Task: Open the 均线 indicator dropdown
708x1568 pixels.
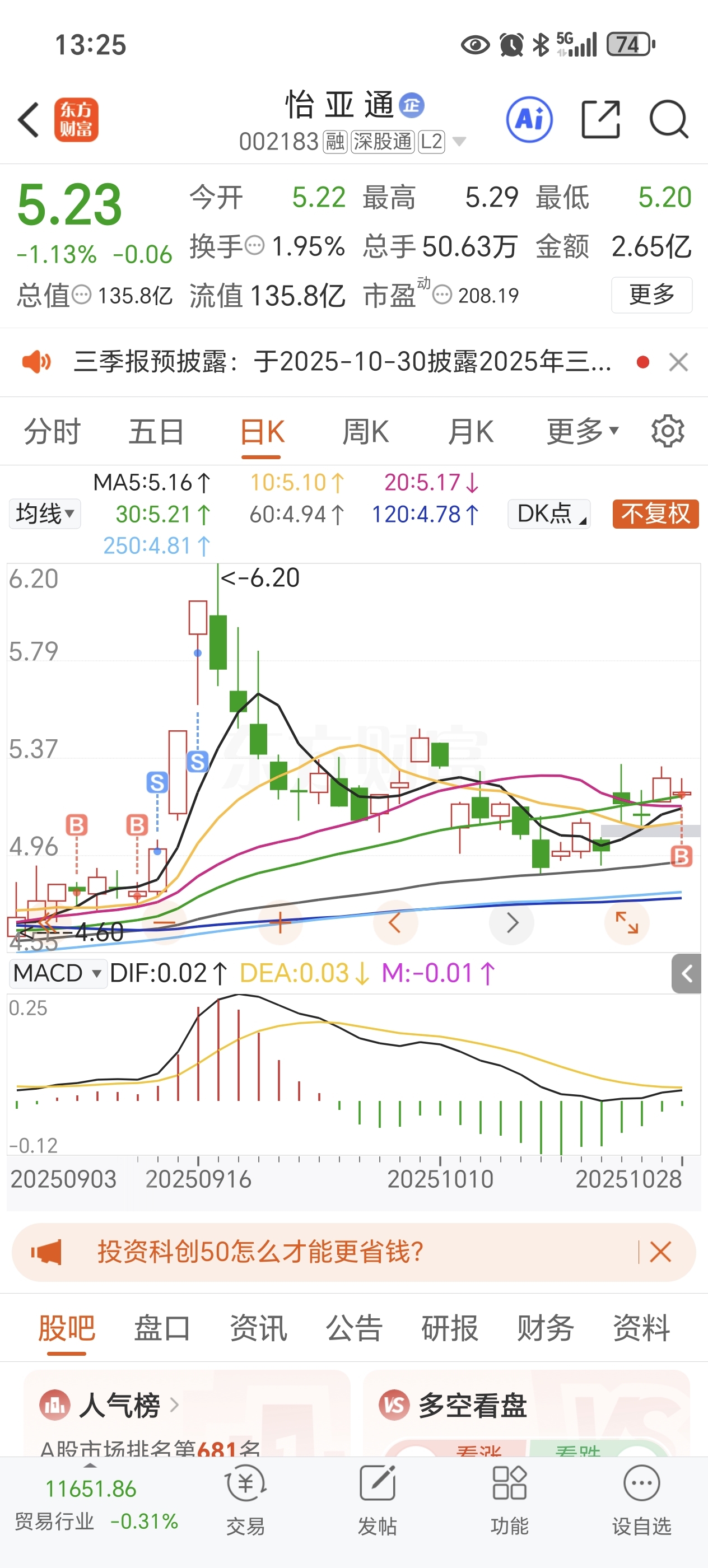Action: click(44, 514)
